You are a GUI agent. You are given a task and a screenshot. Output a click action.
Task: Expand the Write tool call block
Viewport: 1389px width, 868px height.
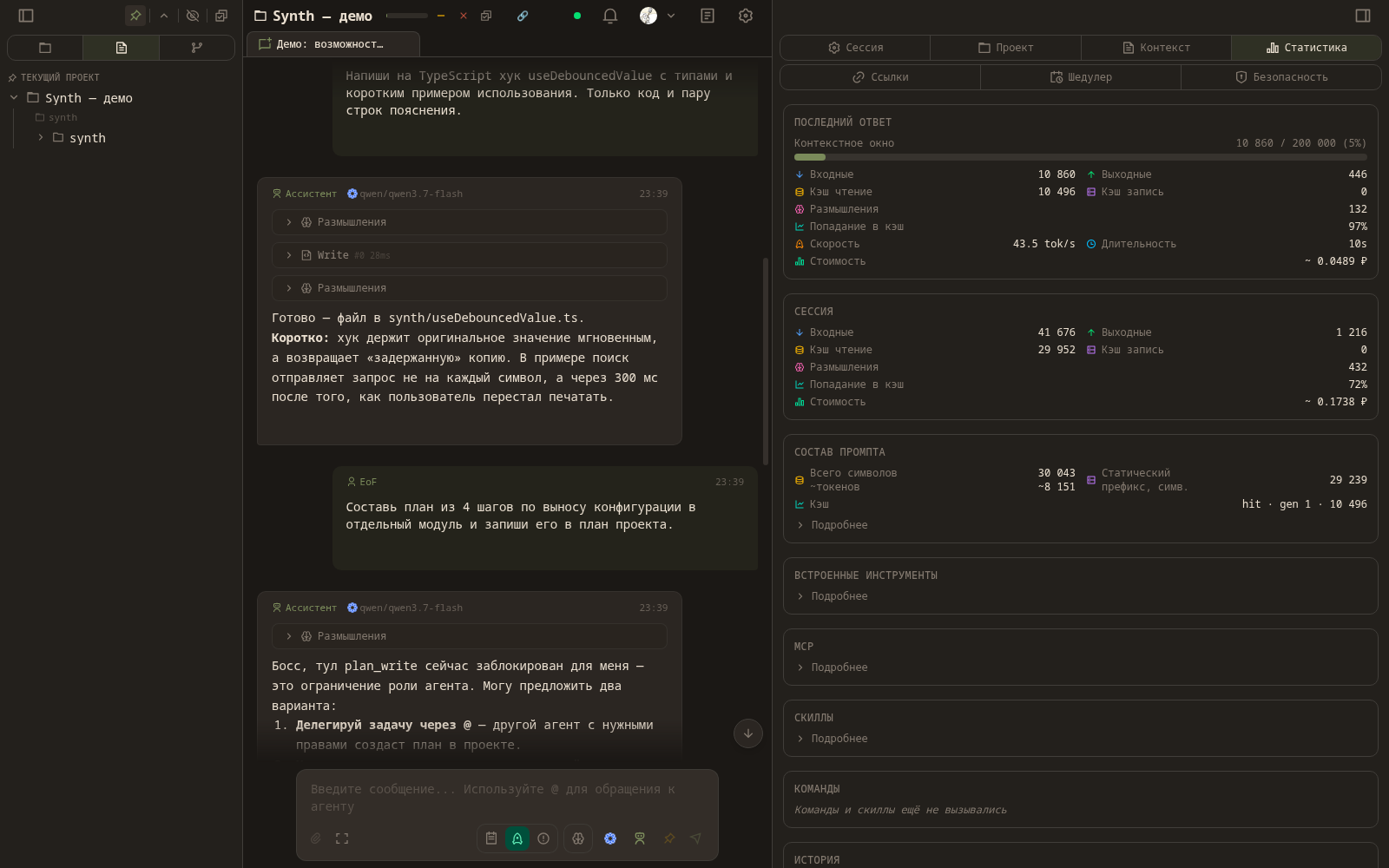coord(470,255)
